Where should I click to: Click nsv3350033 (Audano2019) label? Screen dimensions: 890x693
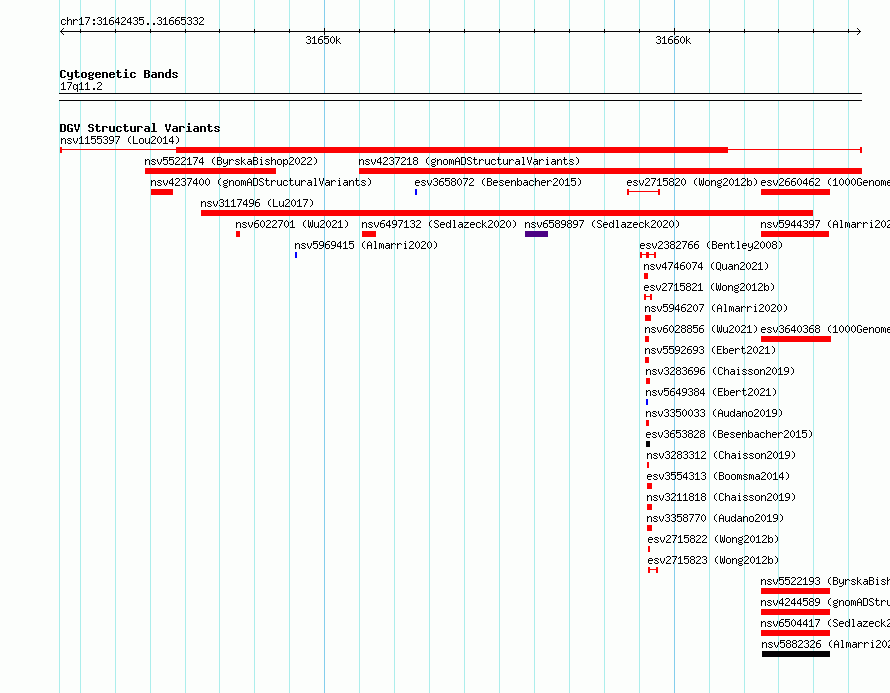(714, 413)
